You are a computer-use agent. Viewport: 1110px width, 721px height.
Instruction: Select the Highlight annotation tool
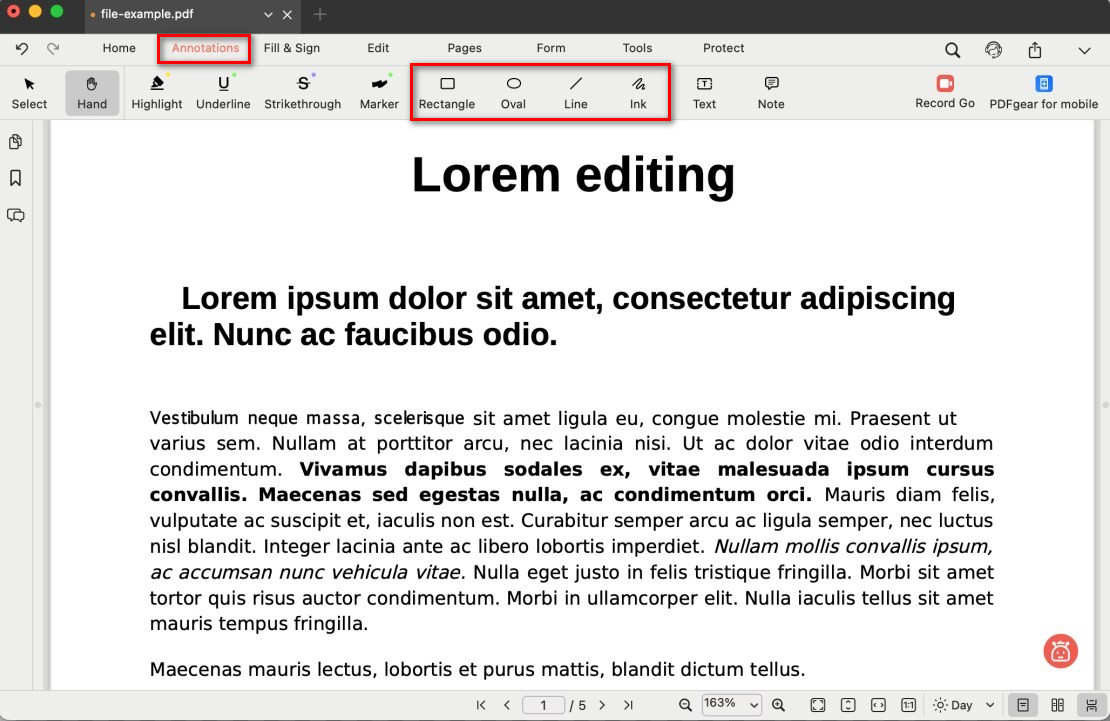point(157,92)
